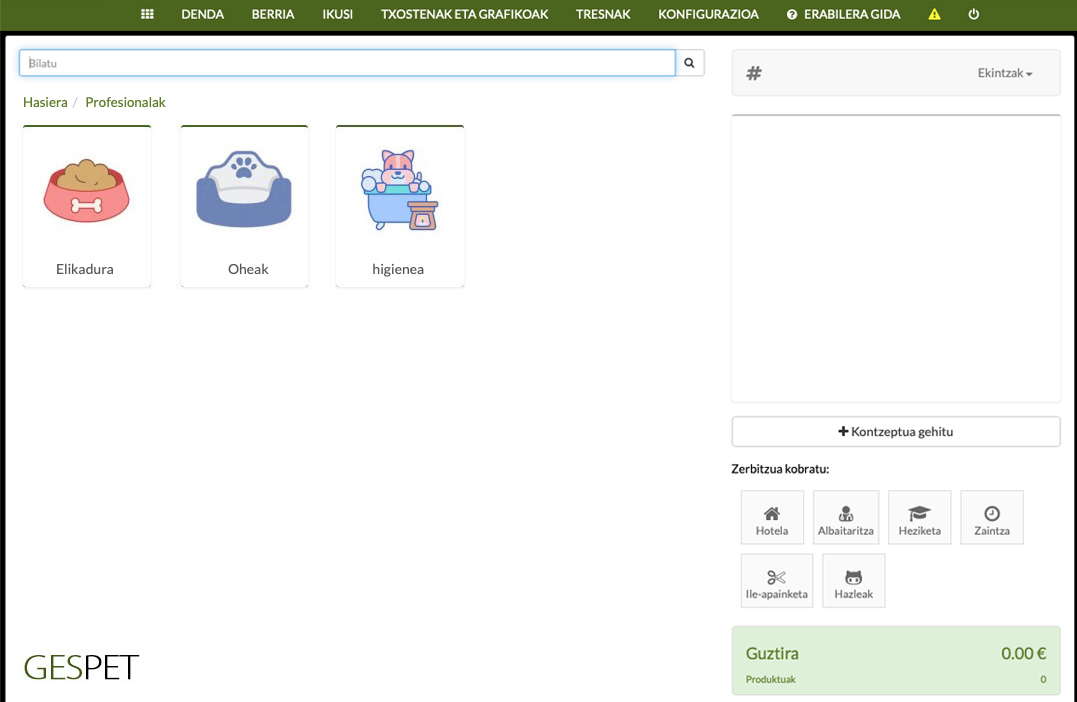
Task: Click the power logout icon
Action: 974,14
